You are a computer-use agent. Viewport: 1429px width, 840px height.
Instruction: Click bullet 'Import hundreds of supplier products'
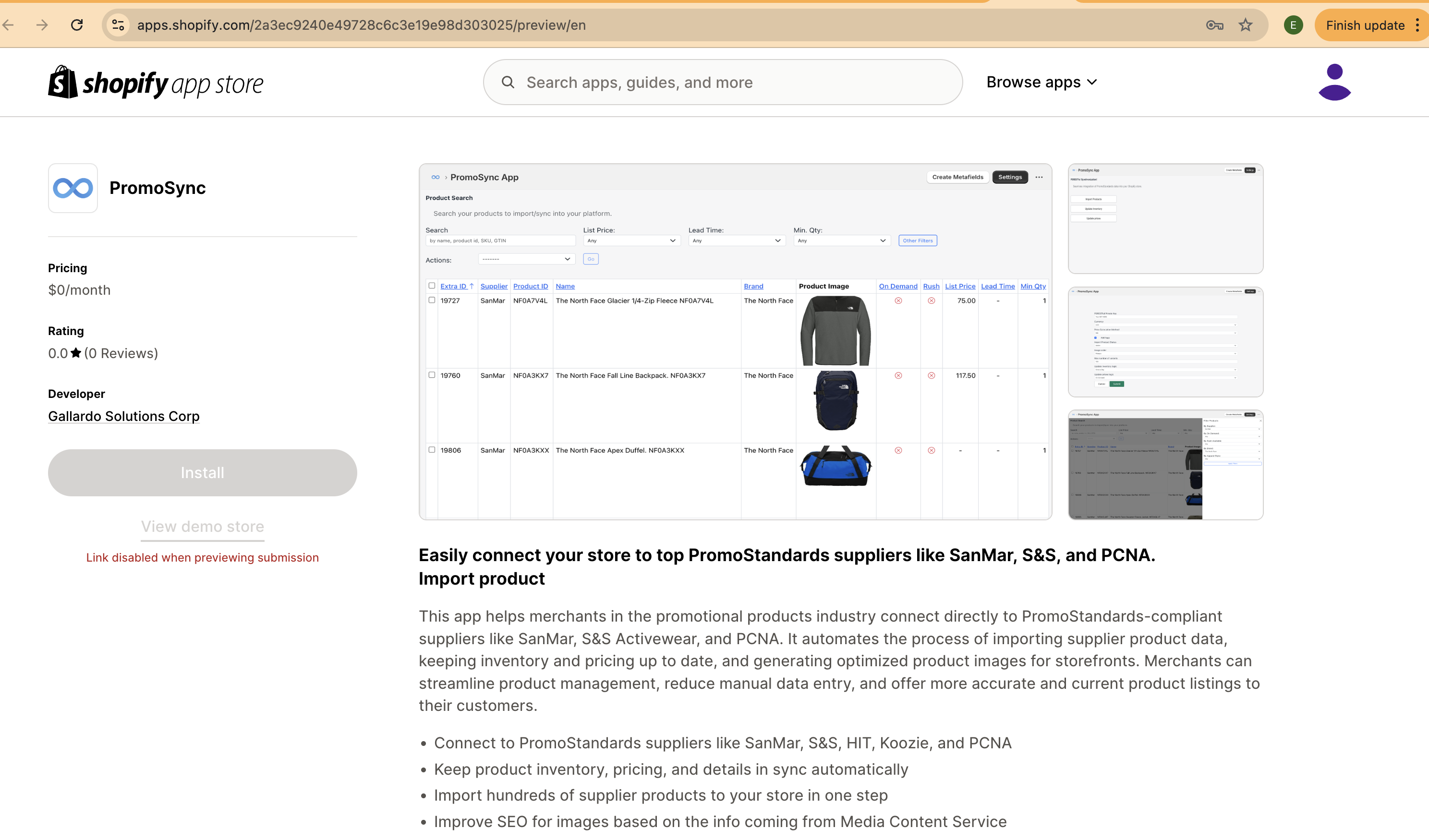[661, 796]
